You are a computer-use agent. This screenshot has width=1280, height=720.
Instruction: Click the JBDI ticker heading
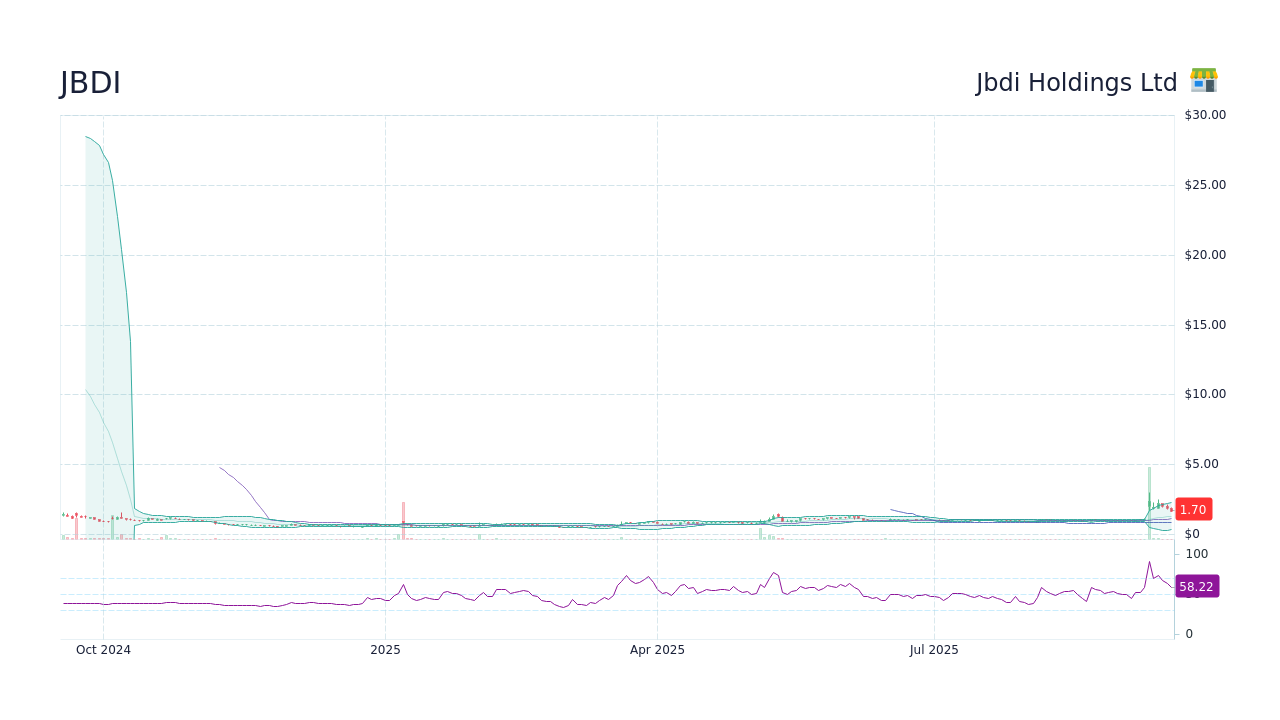[x=90, y=83]
